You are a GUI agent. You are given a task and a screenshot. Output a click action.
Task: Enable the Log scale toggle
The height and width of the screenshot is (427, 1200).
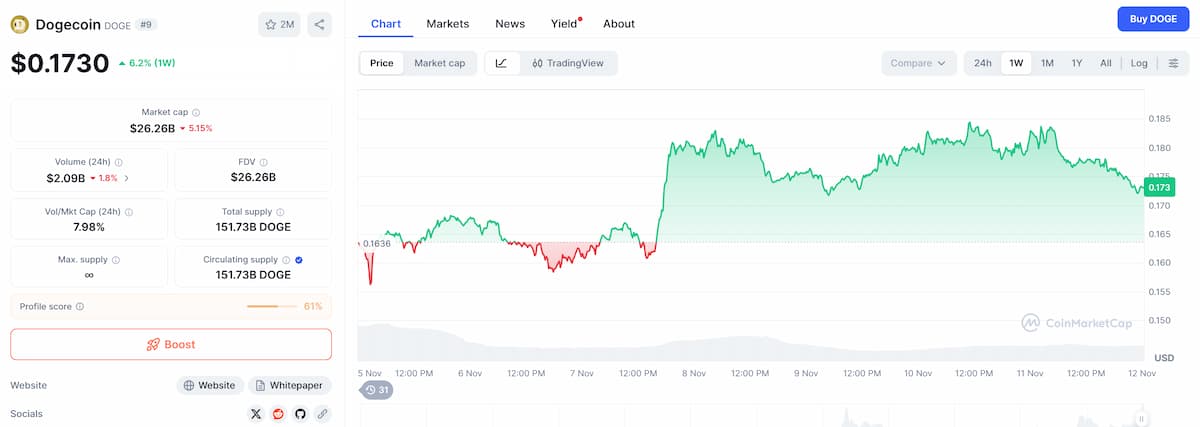pos(1139,63)
